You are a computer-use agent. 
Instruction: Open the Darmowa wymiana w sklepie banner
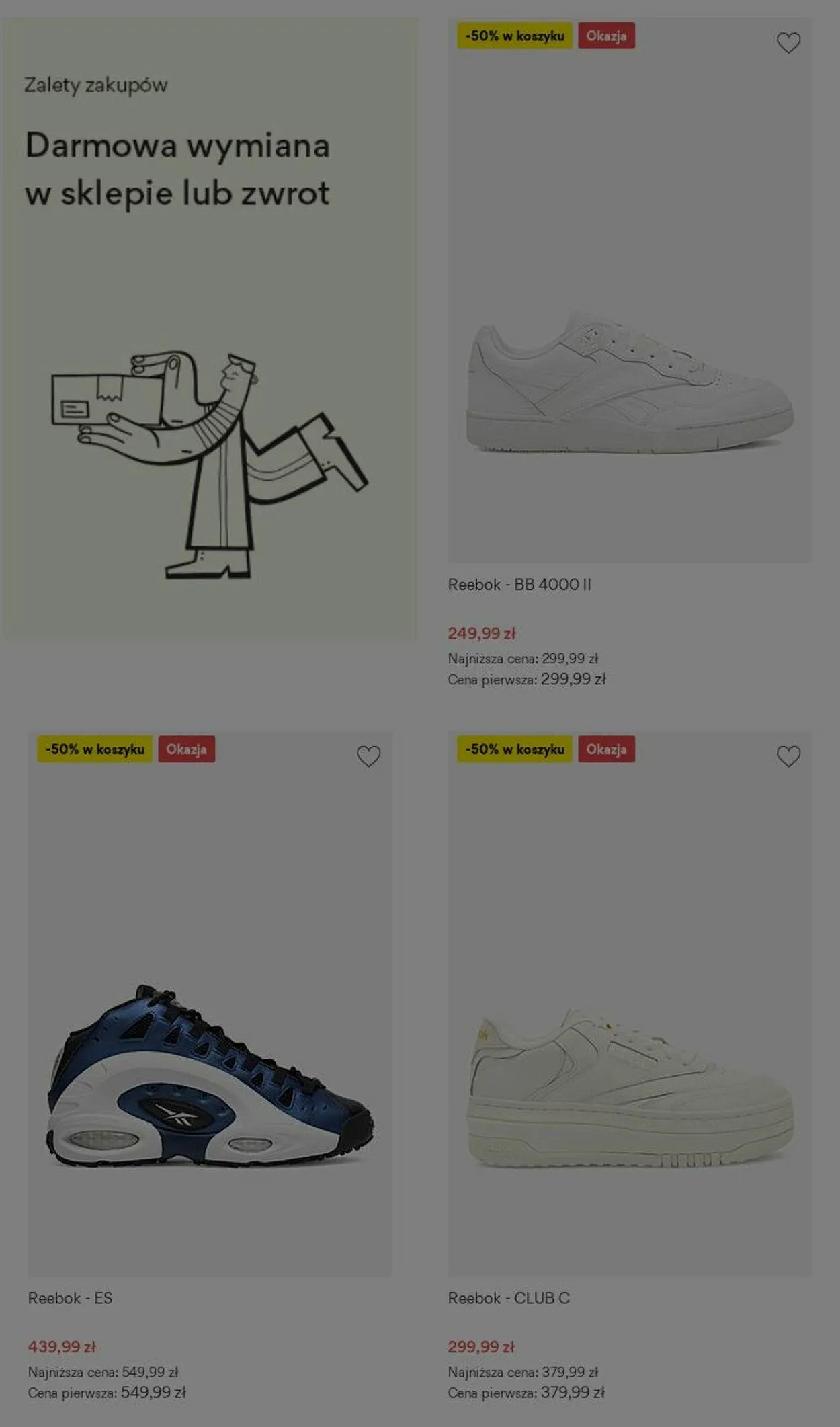(208, 328)
